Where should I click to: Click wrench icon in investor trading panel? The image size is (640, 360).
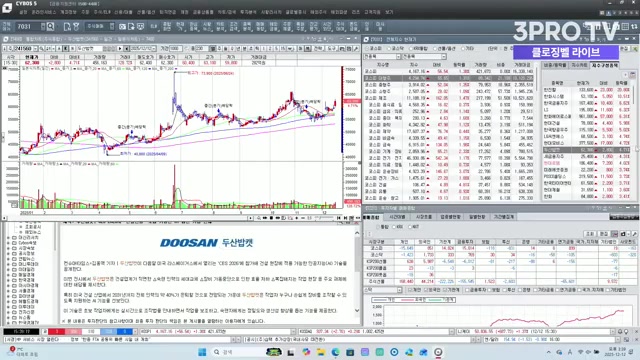[635, 234]
